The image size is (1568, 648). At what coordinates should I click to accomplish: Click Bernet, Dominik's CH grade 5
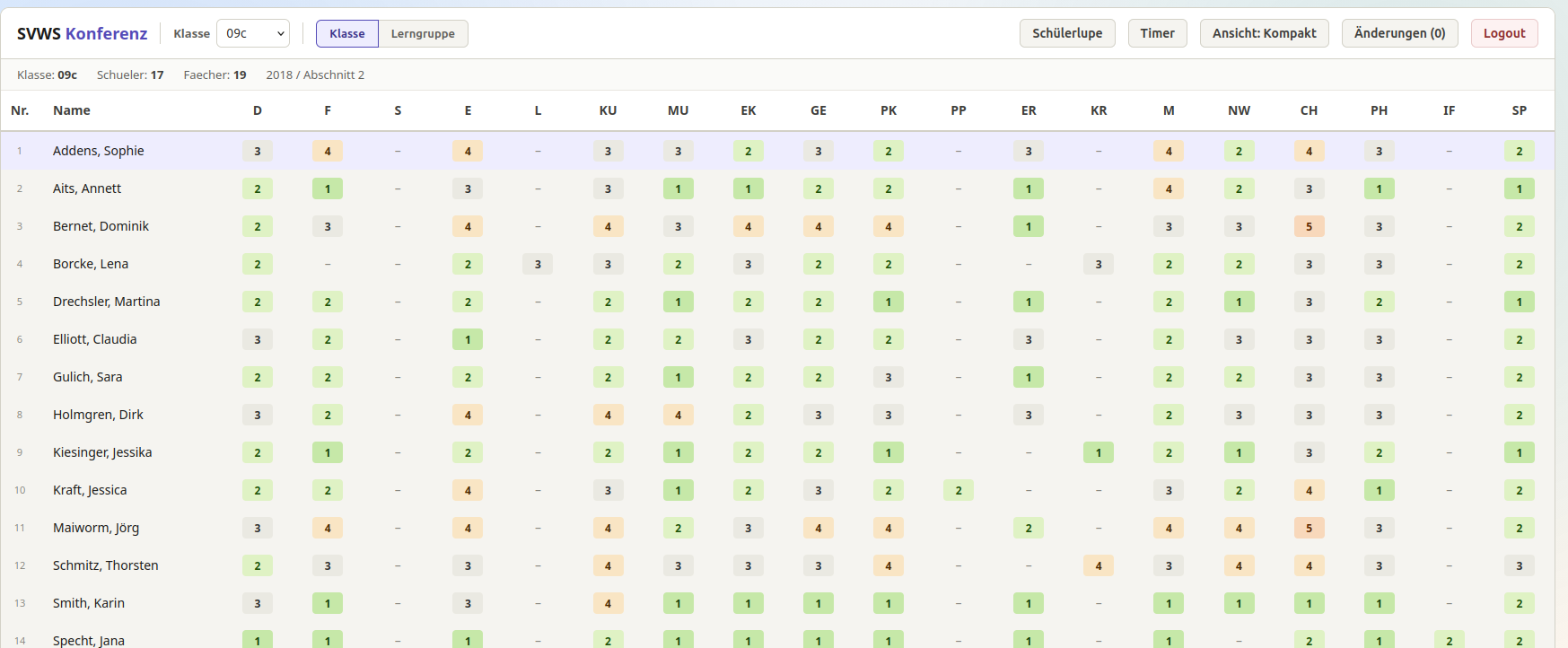pyautogui.click(x=1309, y=226)
